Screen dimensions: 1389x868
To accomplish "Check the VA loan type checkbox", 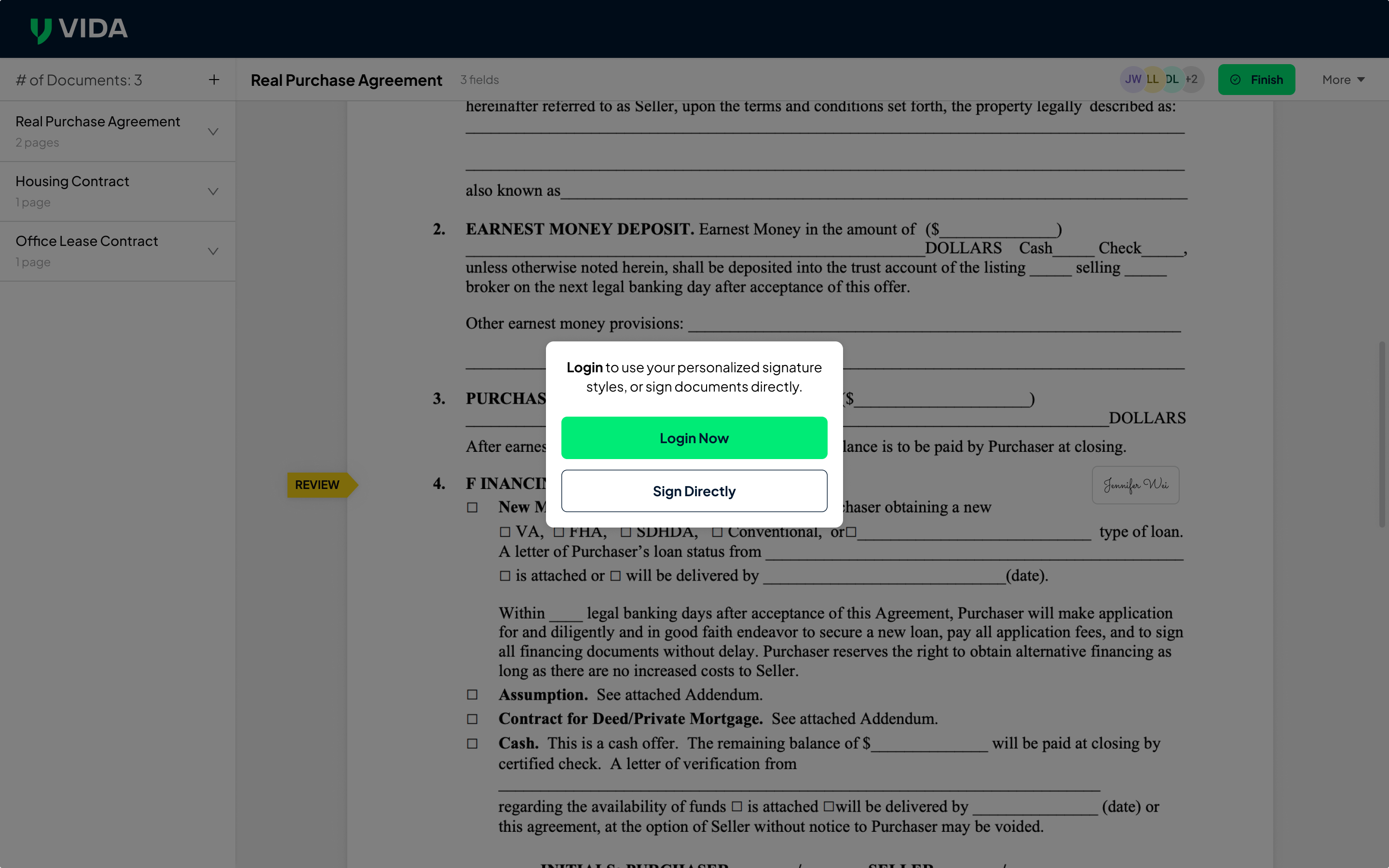I will [x=505, y=531].
